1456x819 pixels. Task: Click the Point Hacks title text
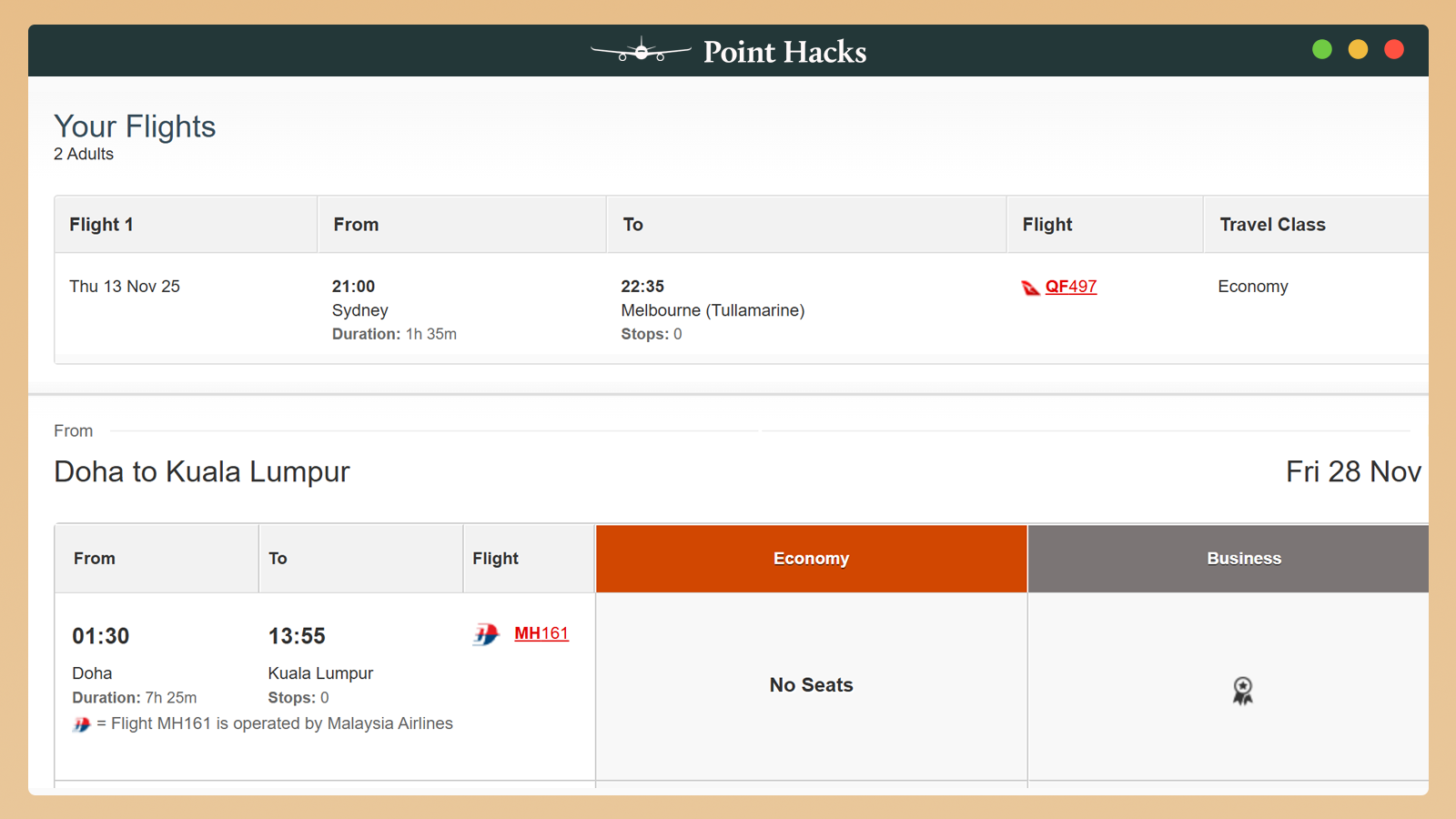click(784, 52)
